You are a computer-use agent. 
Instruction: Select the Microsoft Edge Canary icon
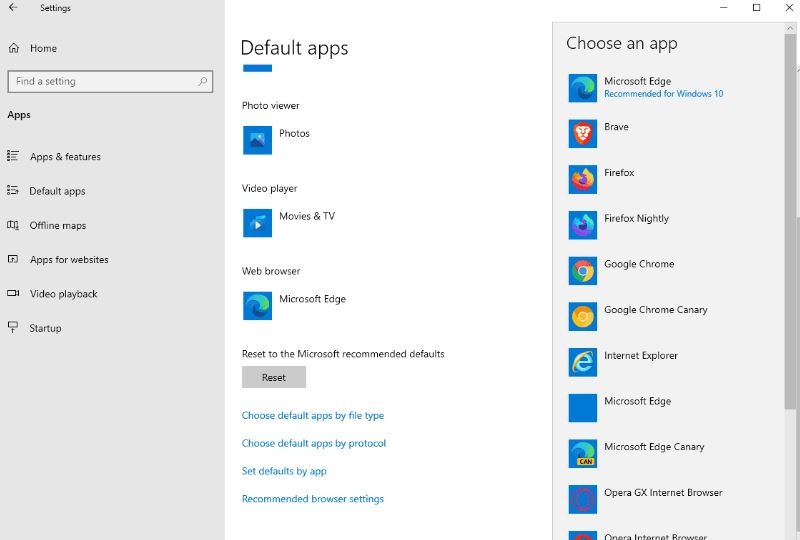[583, 453]
